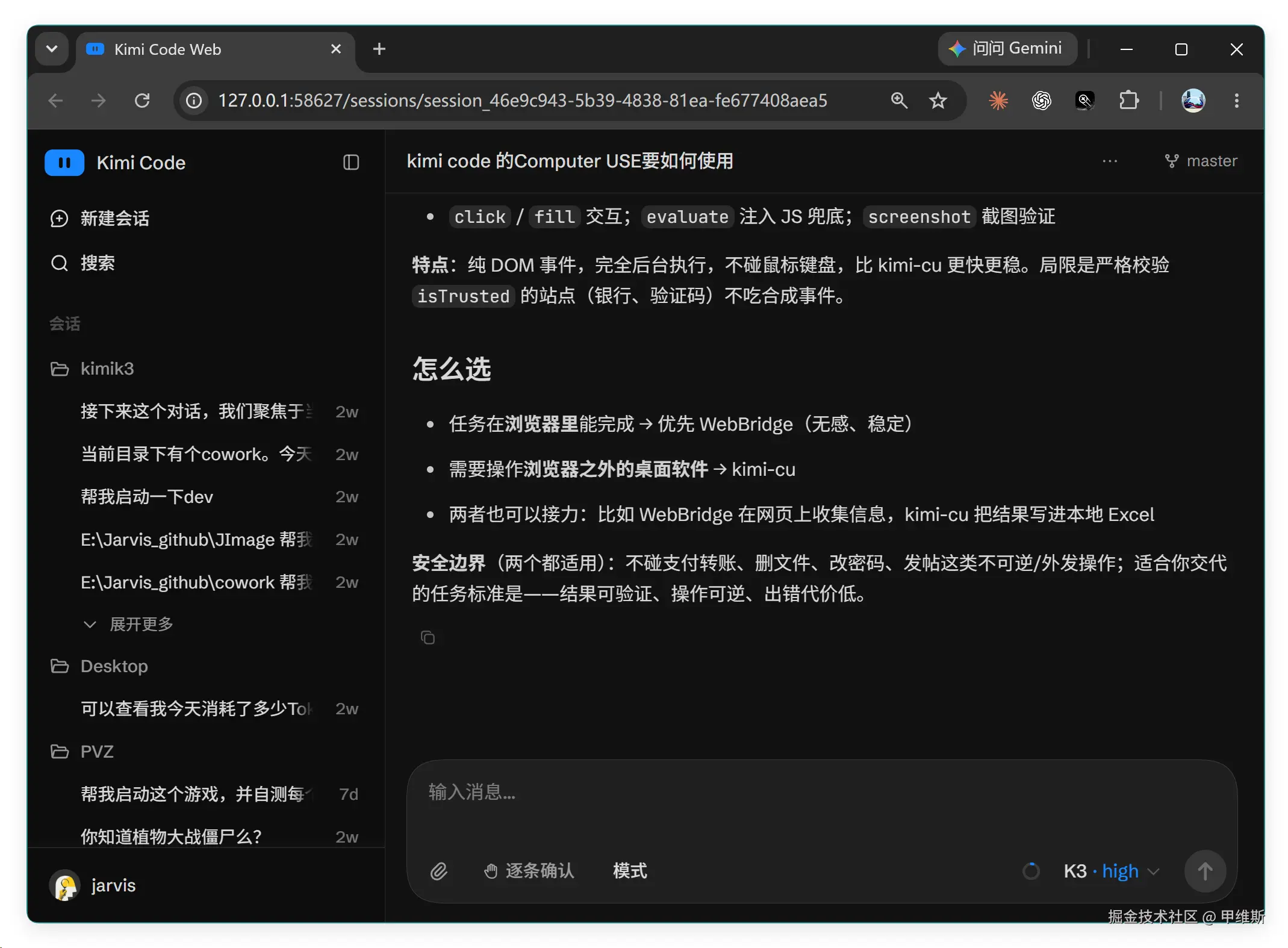The height and width of the screenshot is (948, 1288).
Task: Bookmark this page with the star
Action: tap(938, 101)
